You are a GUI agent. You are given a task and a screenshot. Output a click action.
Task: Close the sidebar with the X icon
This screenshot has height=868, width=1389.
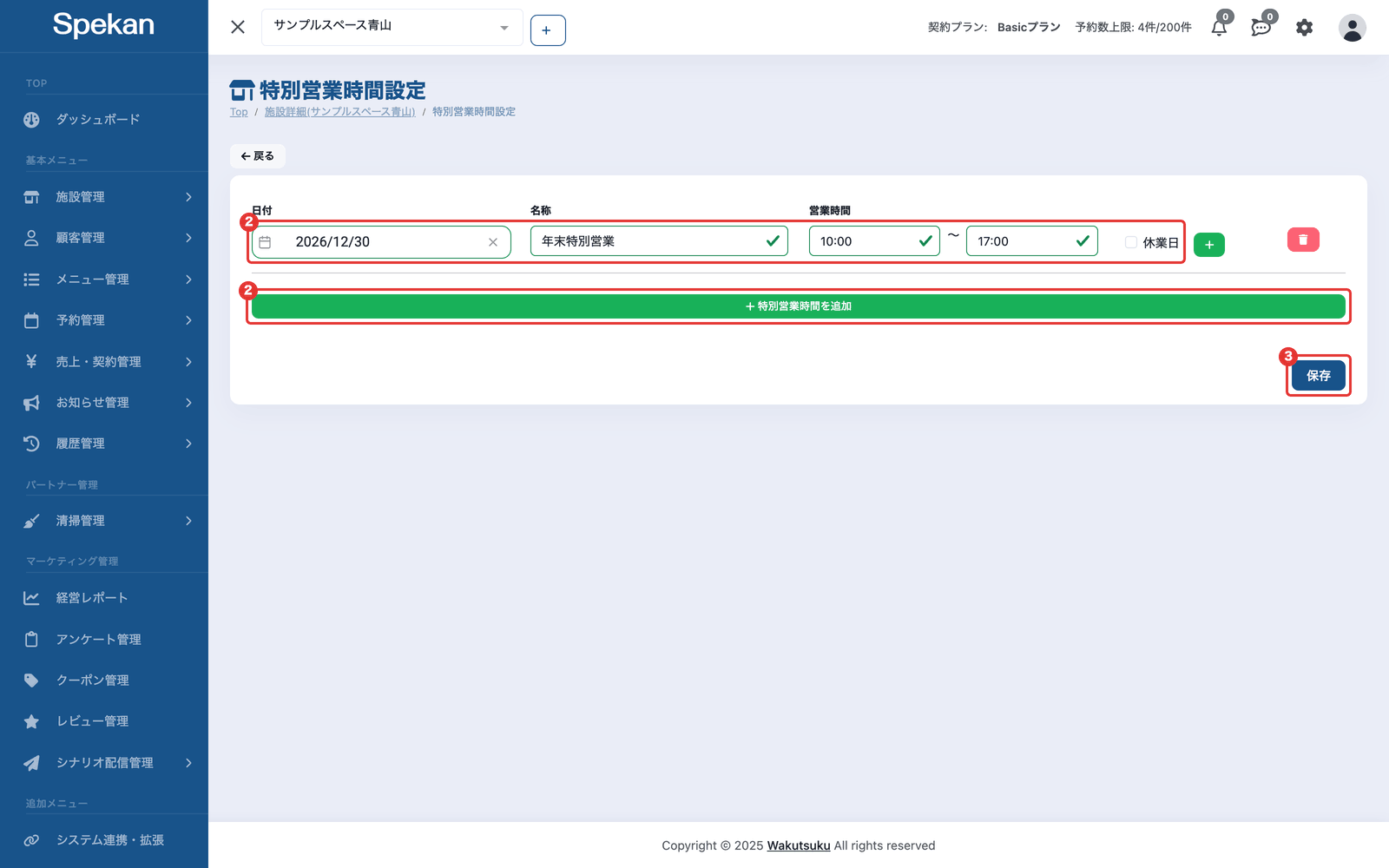click(x=238, y=27)
